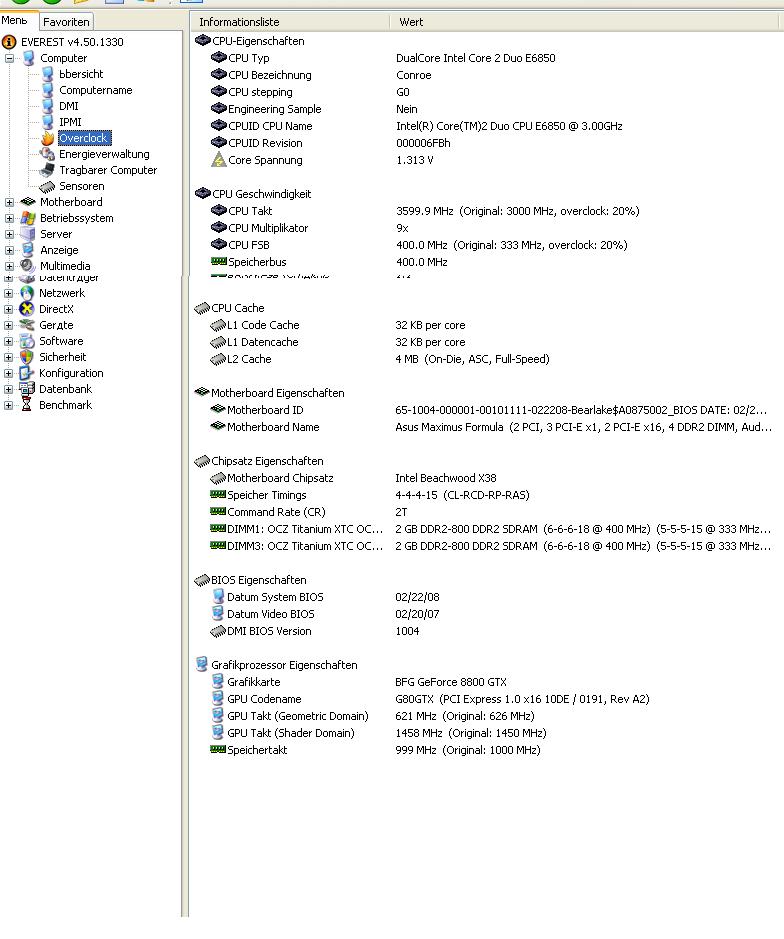Click the Server icon in the tree

tap(28, 234)
